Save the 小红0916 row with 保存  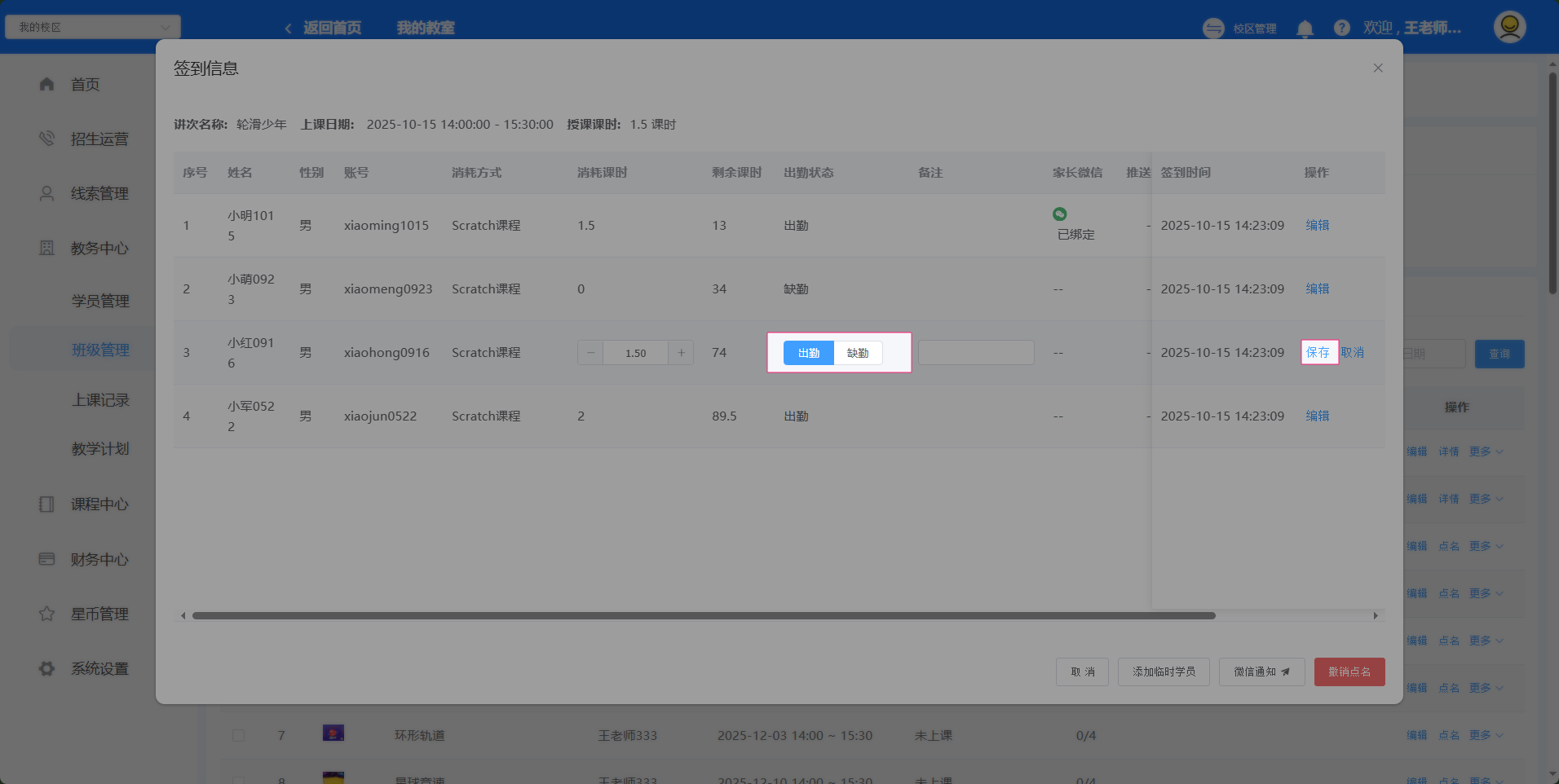point(1318,352)
